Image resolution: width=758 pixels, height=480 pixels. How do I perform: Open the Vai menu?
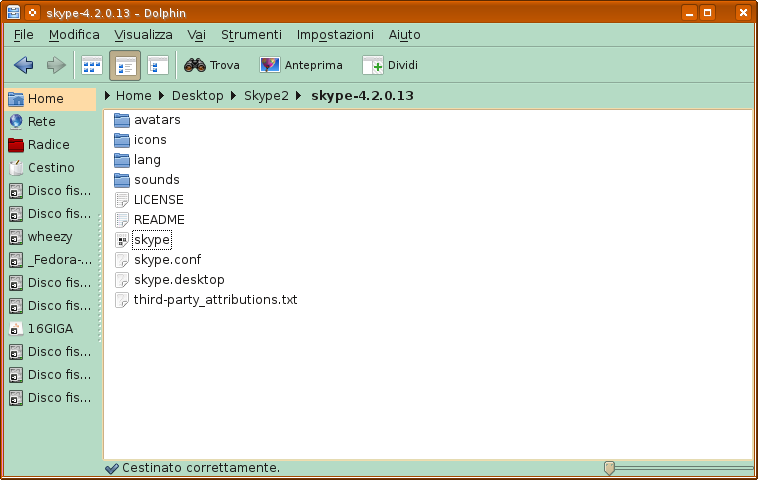(196, 35)
